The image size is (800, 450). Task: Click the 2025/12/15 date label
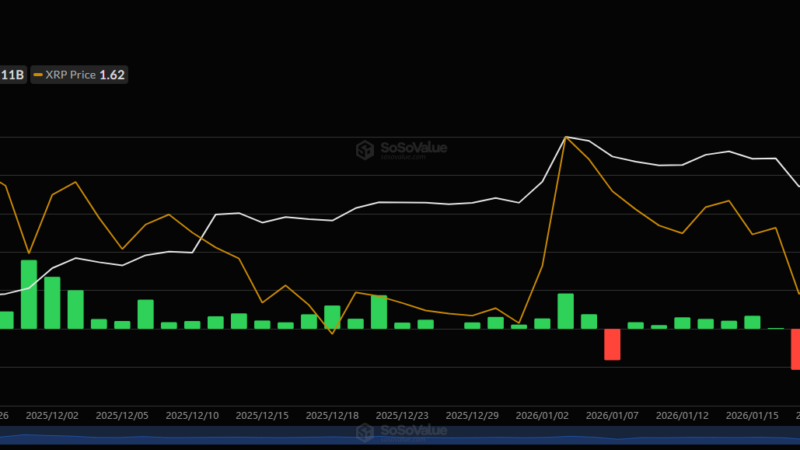(x=262, y=416)
